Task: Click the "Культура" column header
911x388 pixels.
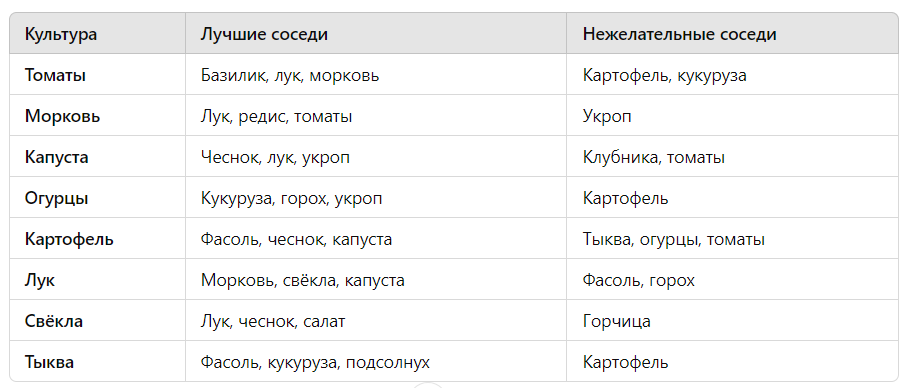Action: 60,34
